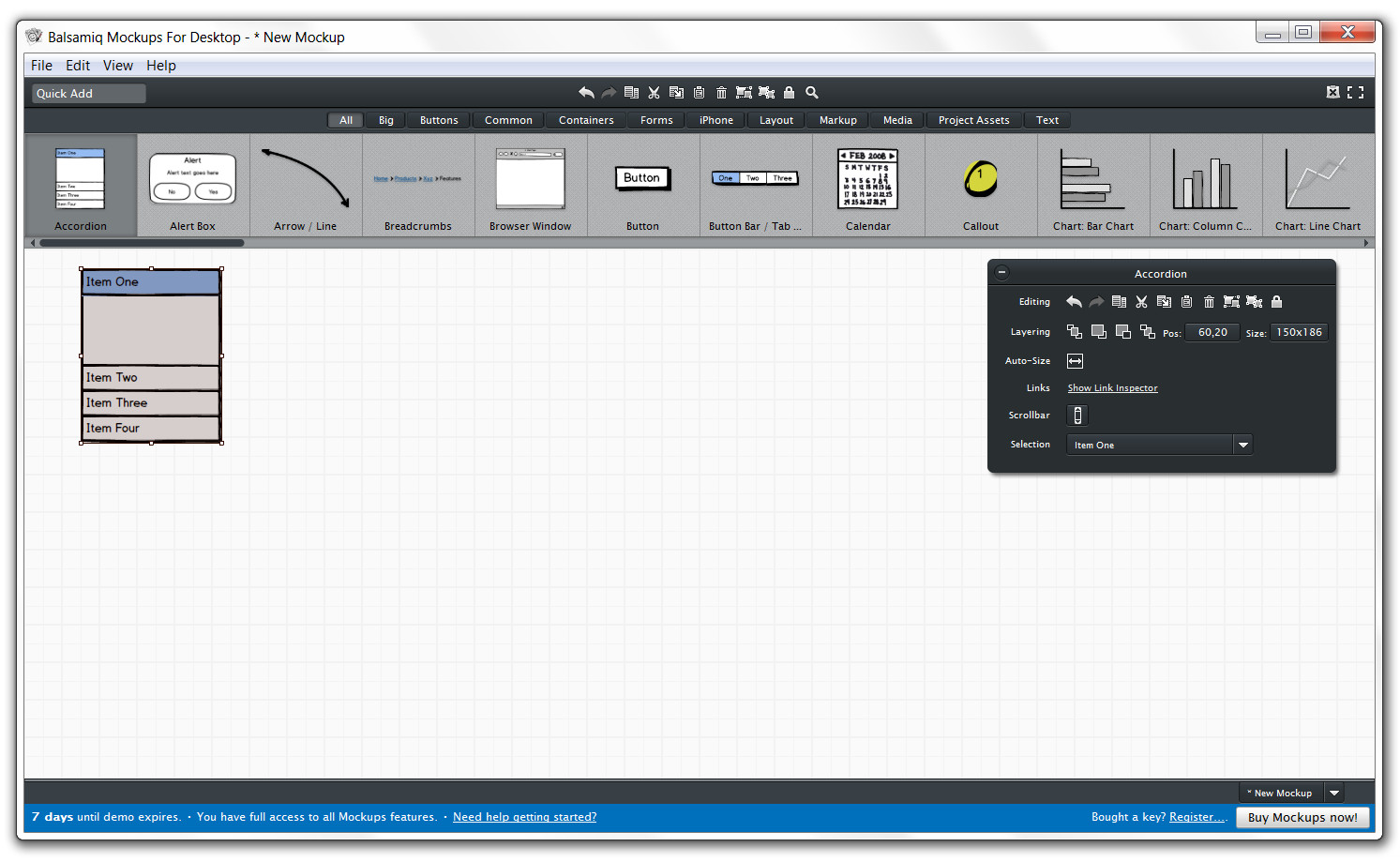This screenshot has width=1400, height=862.
Task: Open the Edit menu
Action: pos(77,65)
